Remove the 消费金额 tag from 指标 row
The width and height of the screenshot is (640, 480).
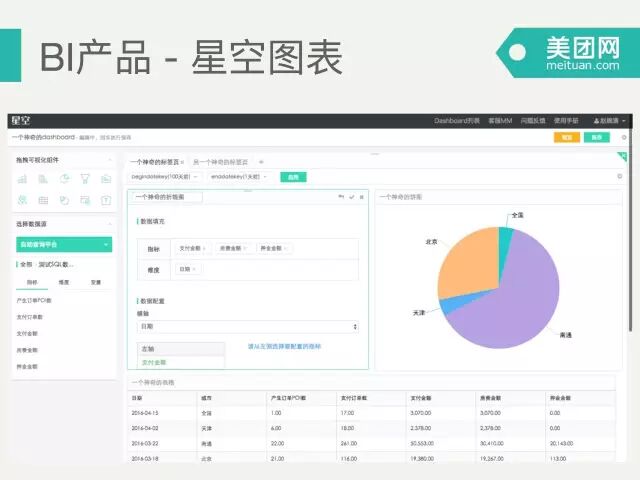click(x=244, y=248)
